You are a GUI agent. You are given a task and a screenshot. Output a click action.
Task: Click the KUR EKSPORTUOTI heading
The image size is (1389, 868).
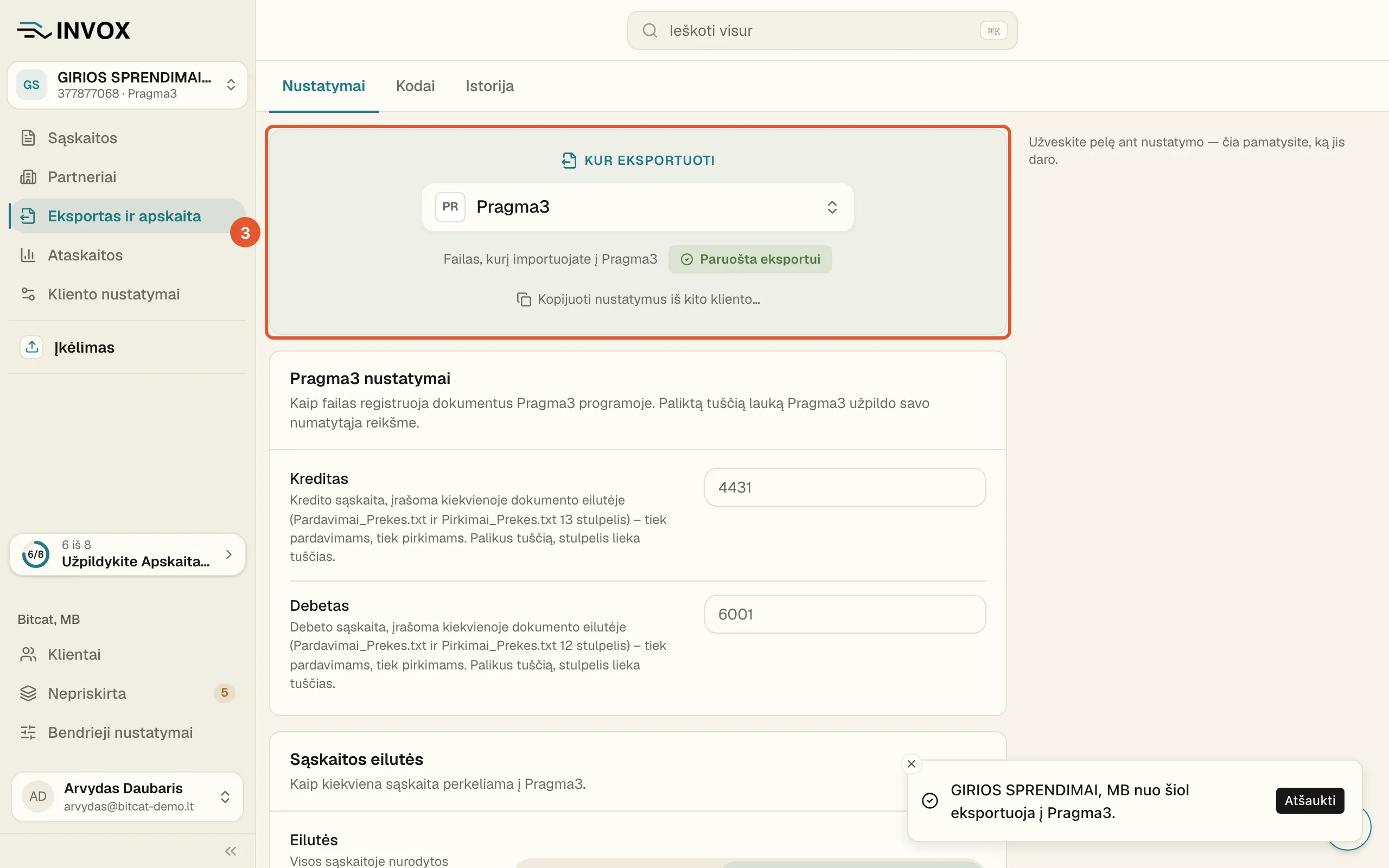(638, 160)
